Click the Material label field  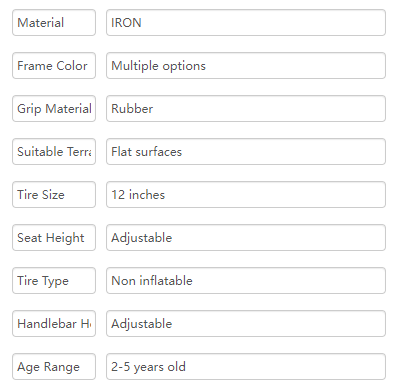(54, 23)
